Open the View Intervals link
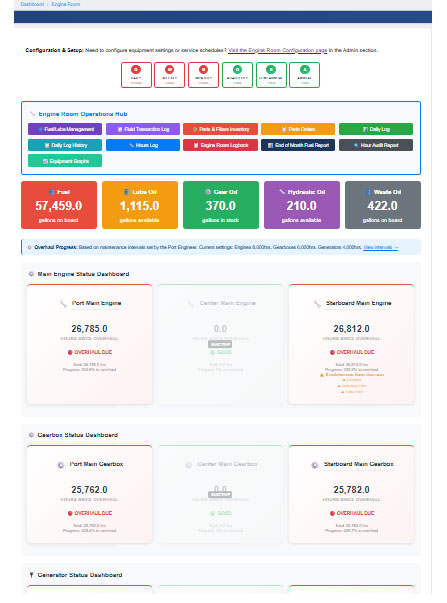The width and height of the screenshot is (447, 603). (x=380, y=247)
